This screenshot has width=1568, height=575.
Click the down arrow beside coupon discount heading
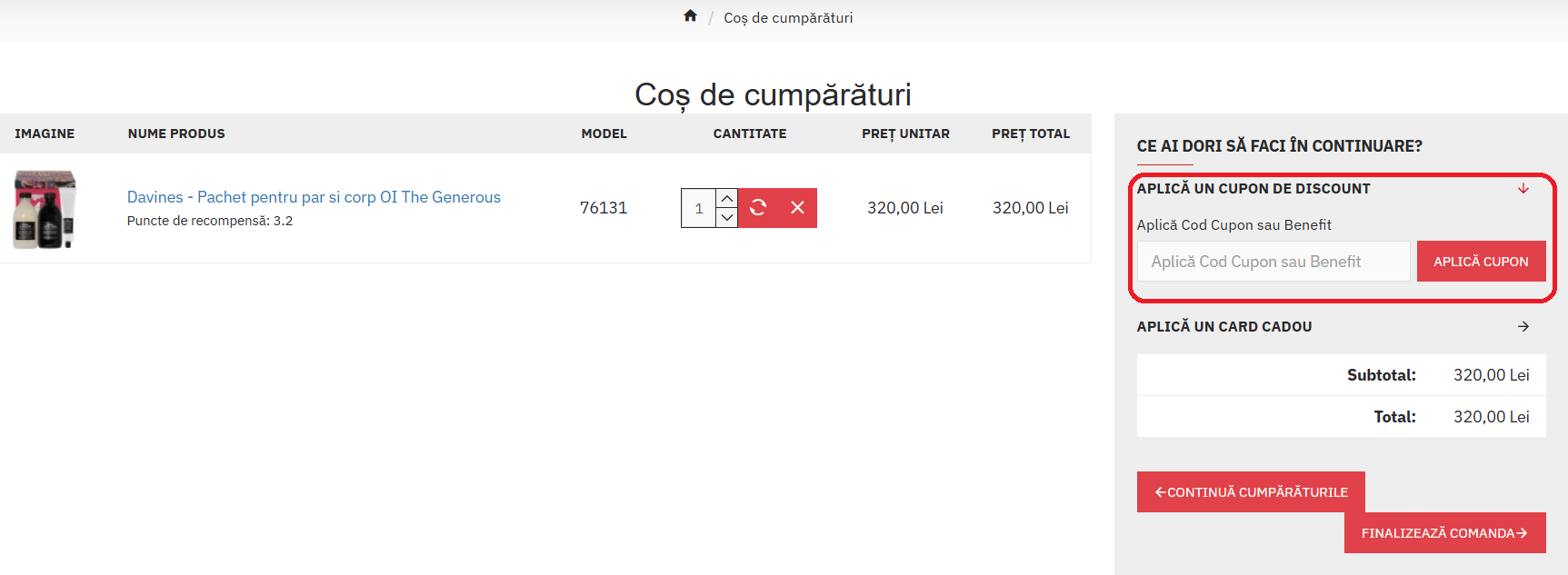coord(1523,189)
